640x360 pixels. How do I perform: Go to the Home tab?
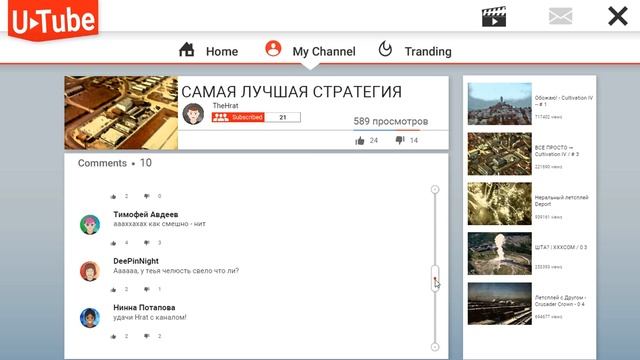[x=222, y=51]
